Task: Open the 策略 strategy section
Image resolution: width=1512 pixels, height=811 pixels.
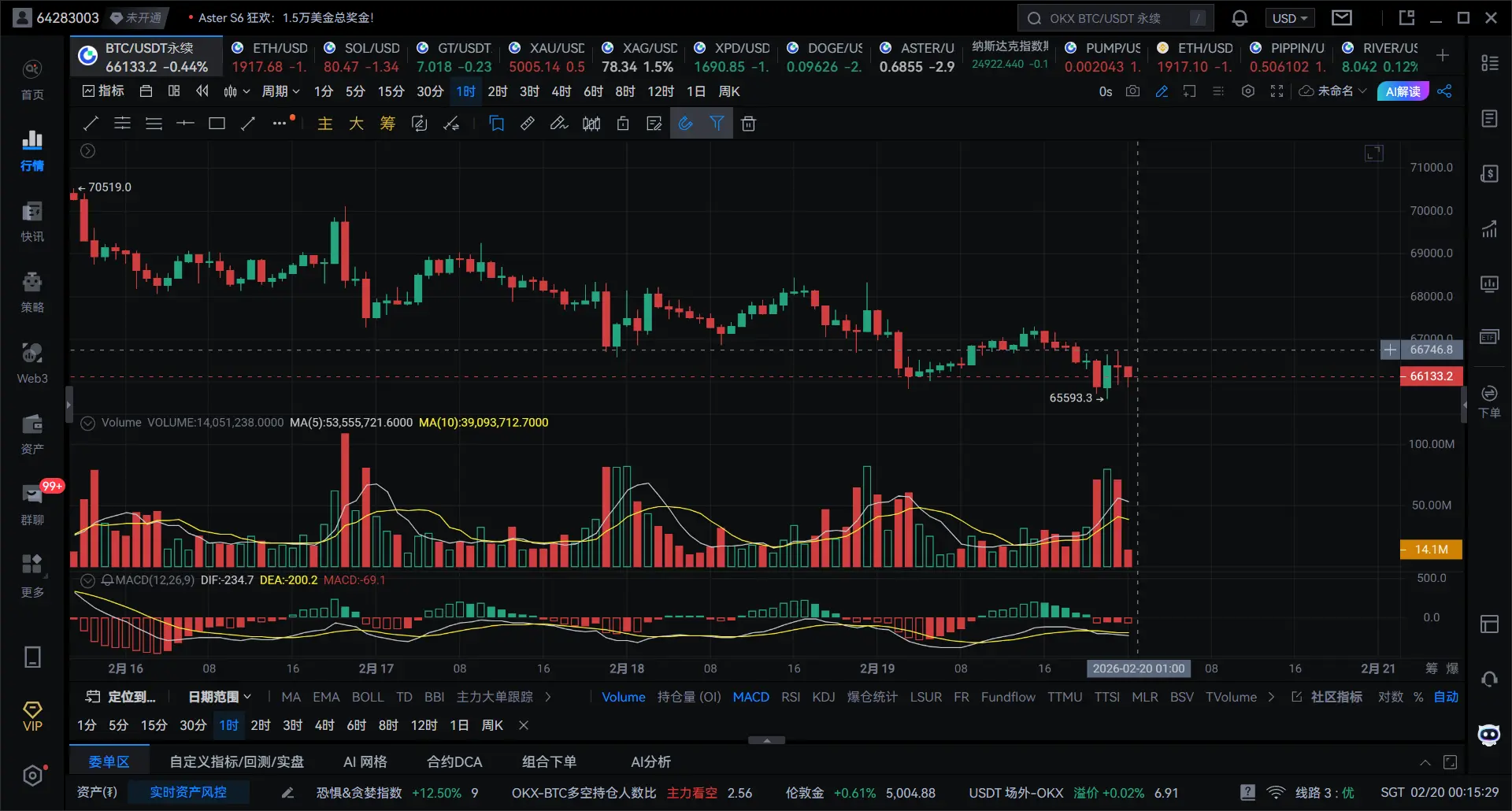Action: click(32, 294)
